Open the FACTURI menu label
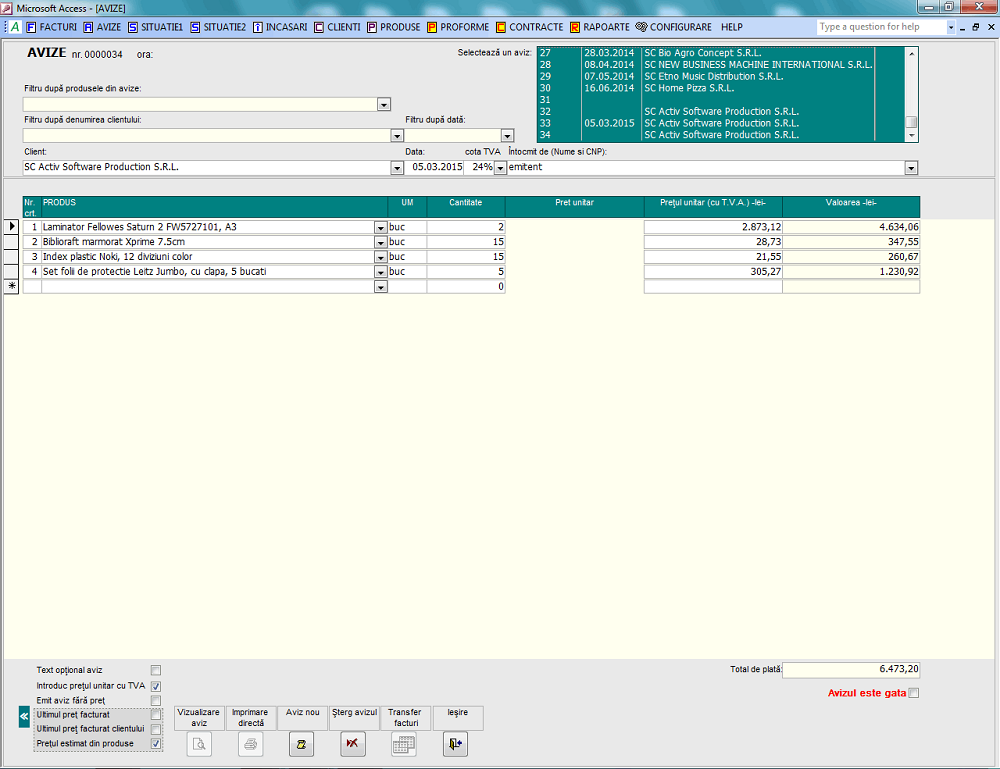The image size is (1000, 769). pos(58,27)
